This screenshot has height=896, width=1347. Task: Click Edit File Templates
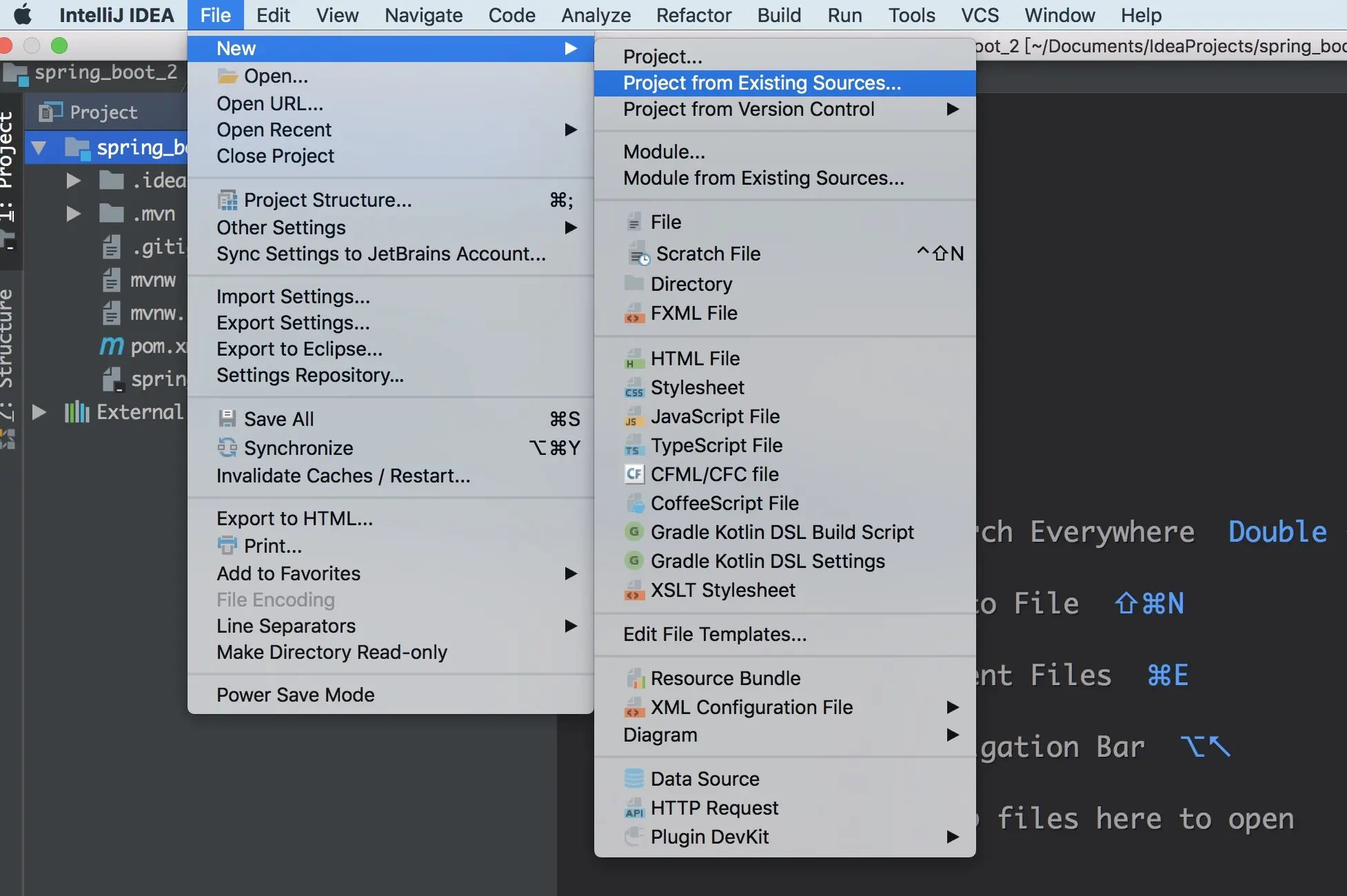click(x=715, y=634)
